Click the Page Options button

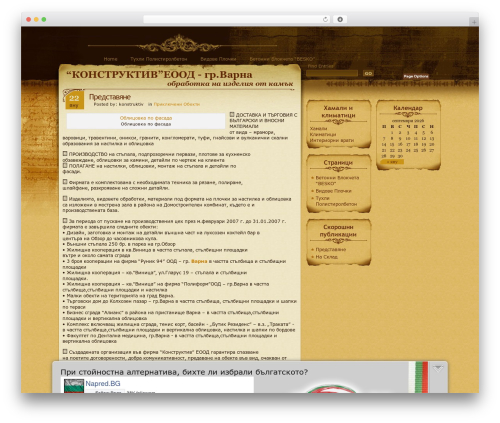[416, 76]
